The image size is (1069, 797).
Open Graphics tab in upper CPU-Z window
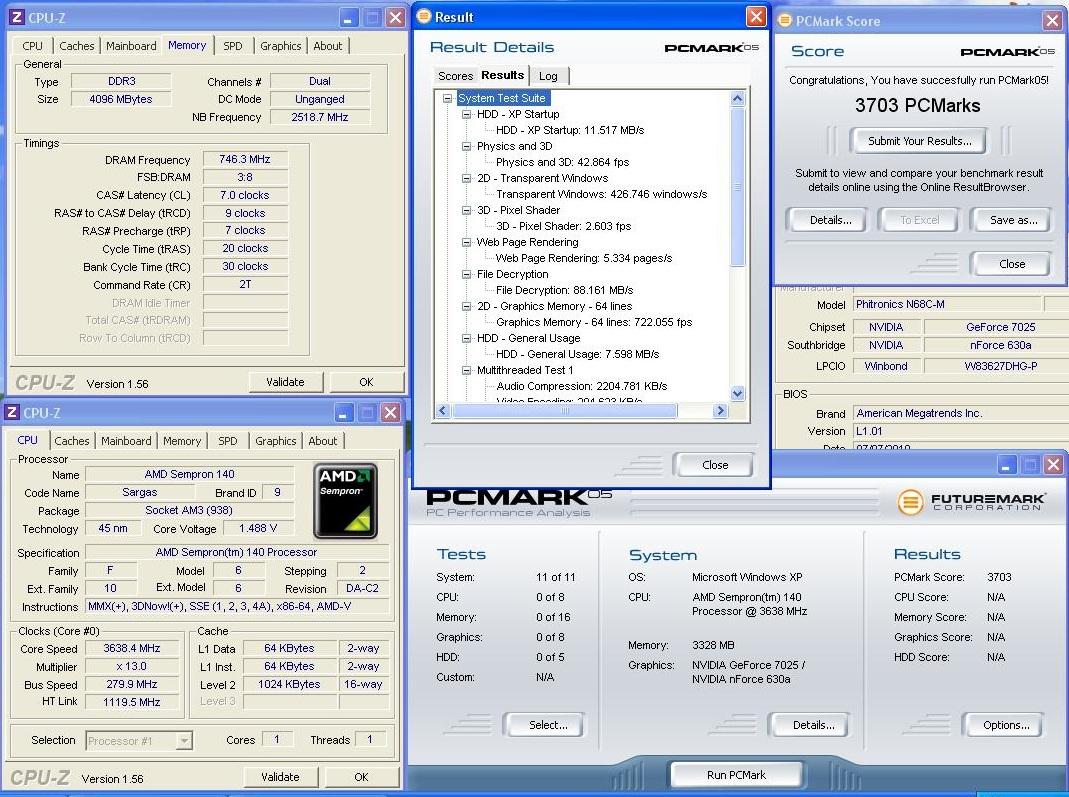[x=280, y=46]
